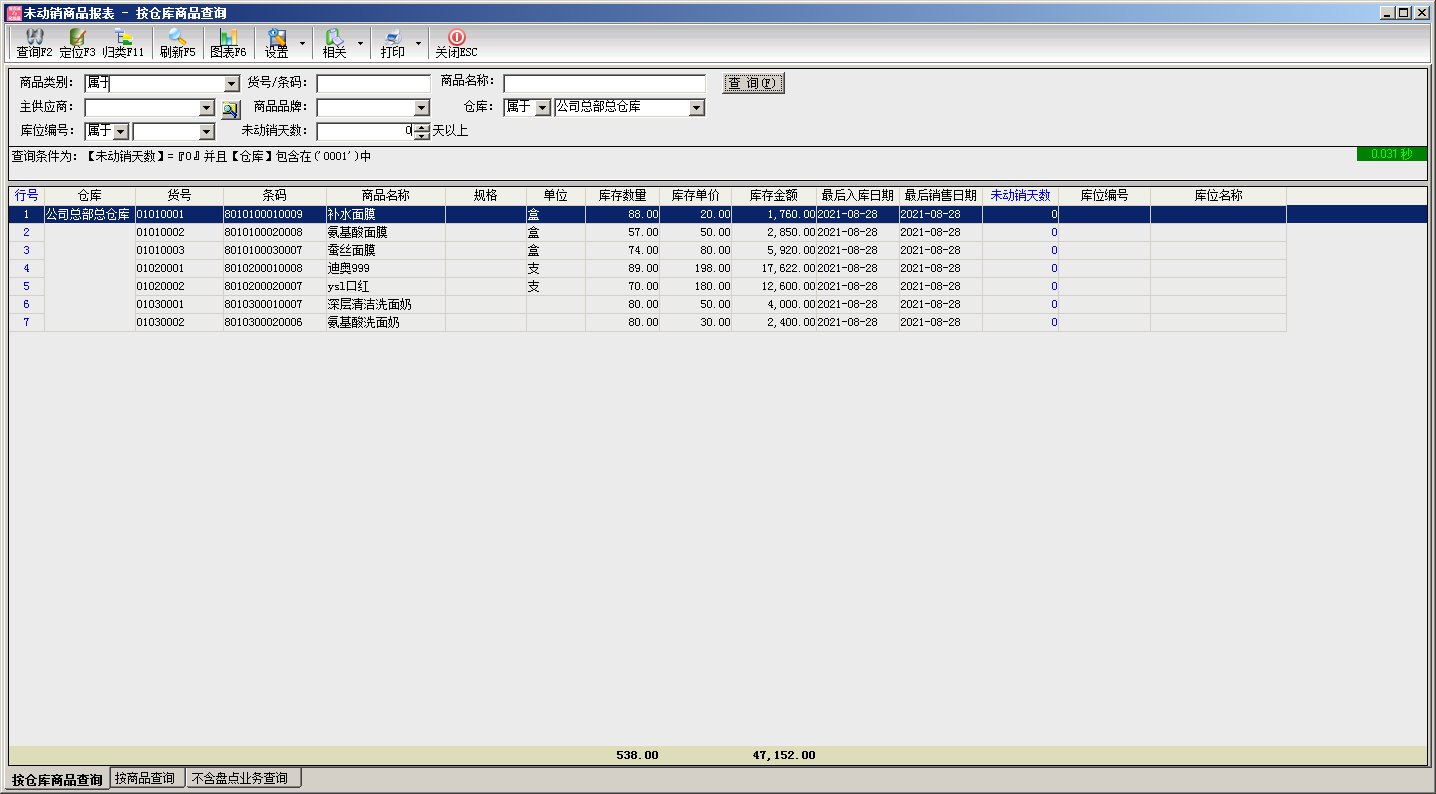The height and width of the screenshot is (794, 1436).
Task: Expand the 商品类别 dropdown
Action: pos(232,84)
